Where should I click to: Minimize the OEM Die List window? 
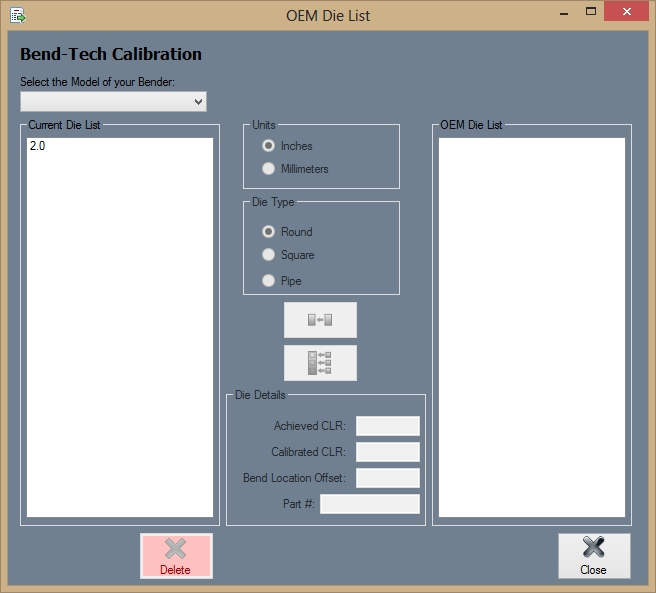[564, 13]
